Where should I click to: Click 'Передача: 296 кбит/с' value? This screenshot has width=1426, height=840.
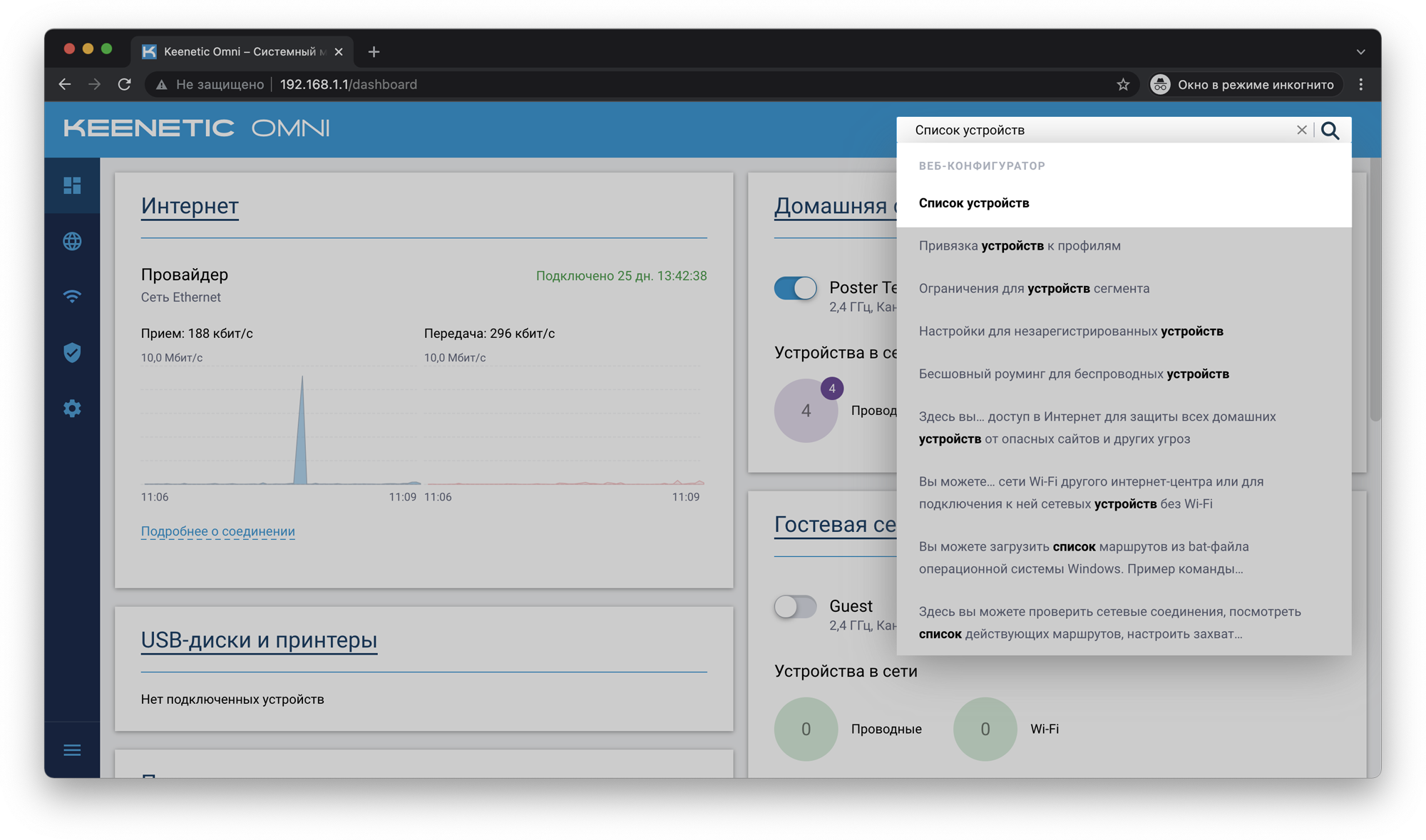point(489,333)
